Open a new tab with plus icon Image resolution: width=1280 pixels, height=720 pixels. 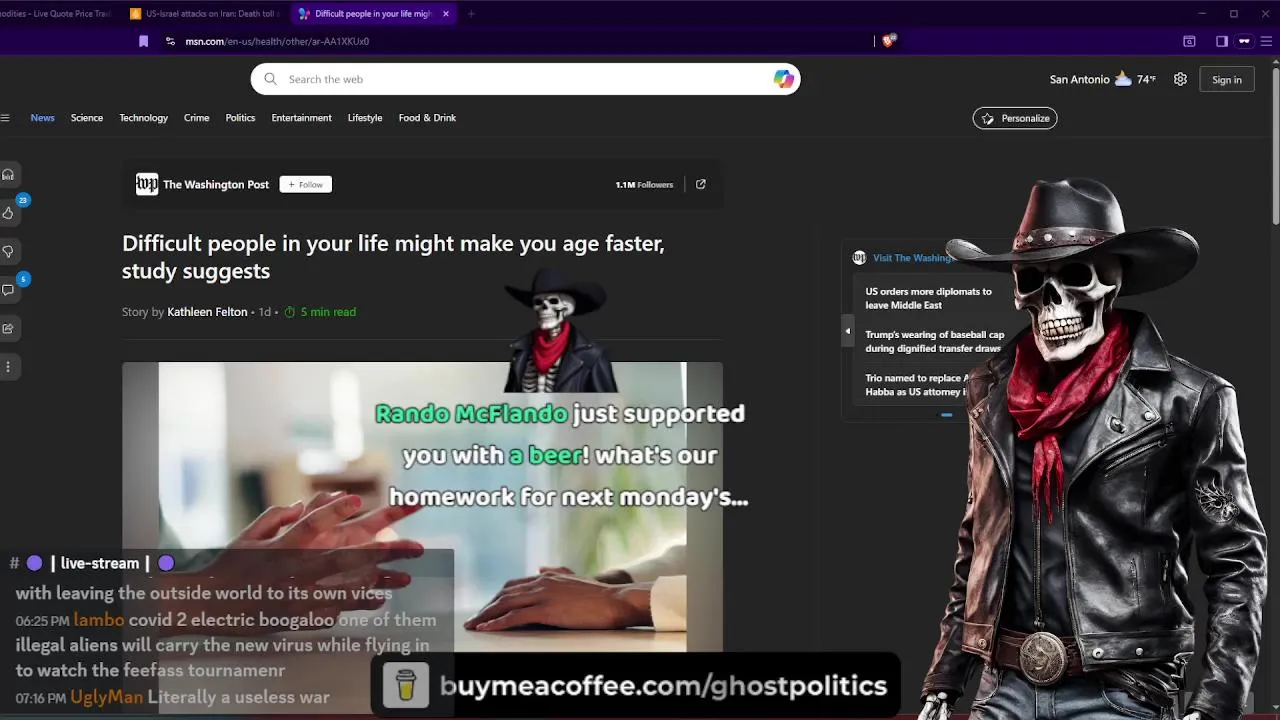[x=471, y=14]
